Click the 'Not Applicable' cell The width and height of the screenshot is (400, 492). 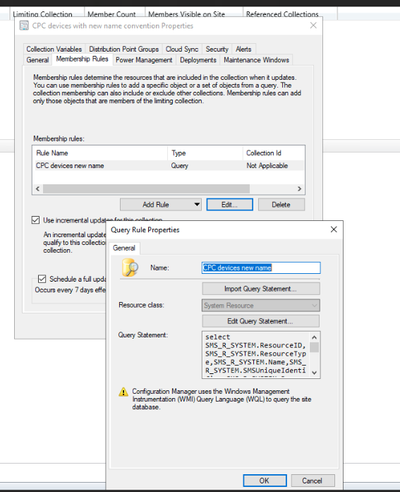click(267, 166)
